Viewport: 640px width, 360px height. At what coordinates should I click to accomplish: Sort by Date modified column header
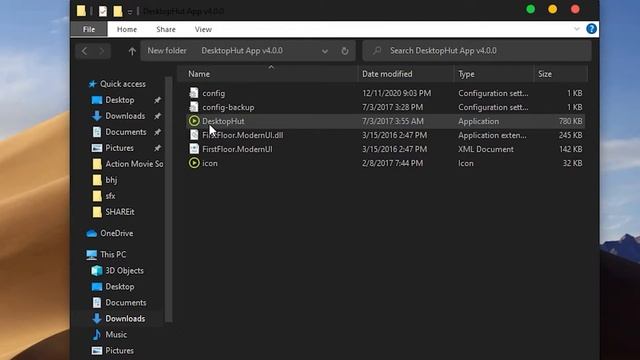click(x=387, y=74)
